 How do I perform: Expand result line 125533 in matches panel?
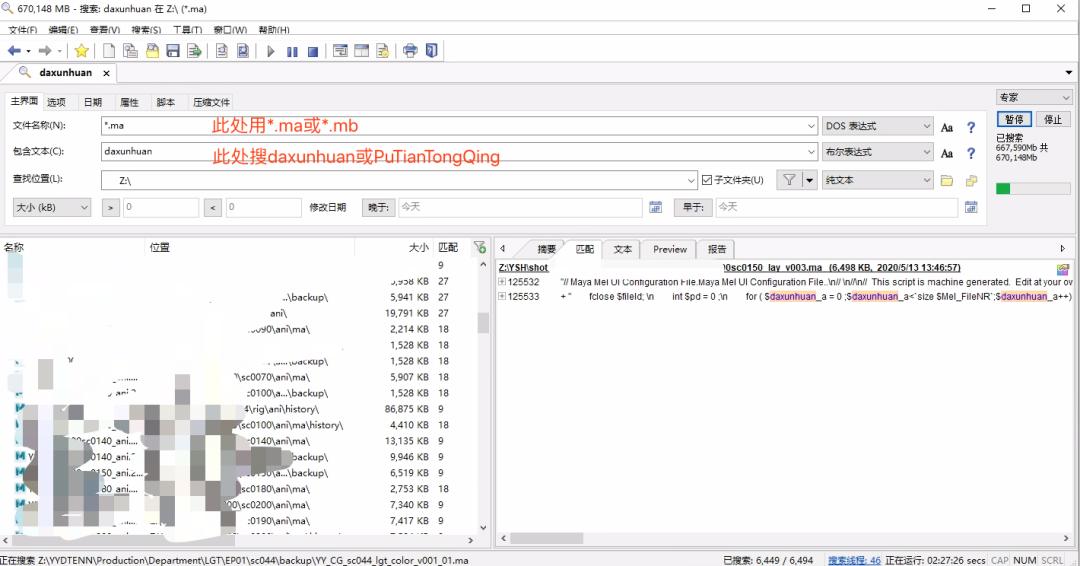(x=502, y=297)
